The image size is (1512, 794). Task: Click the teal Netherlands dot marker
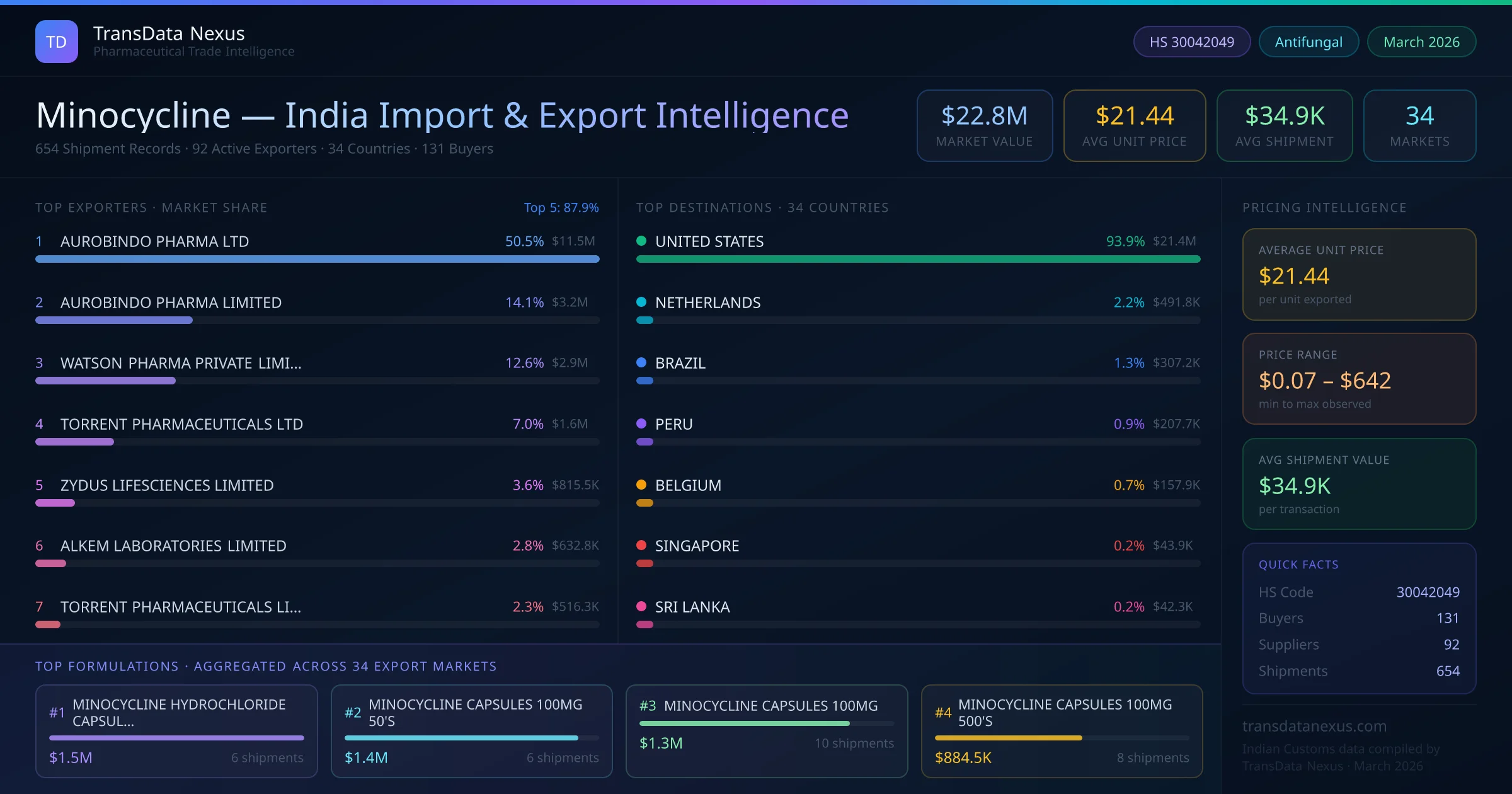[641, 302]
